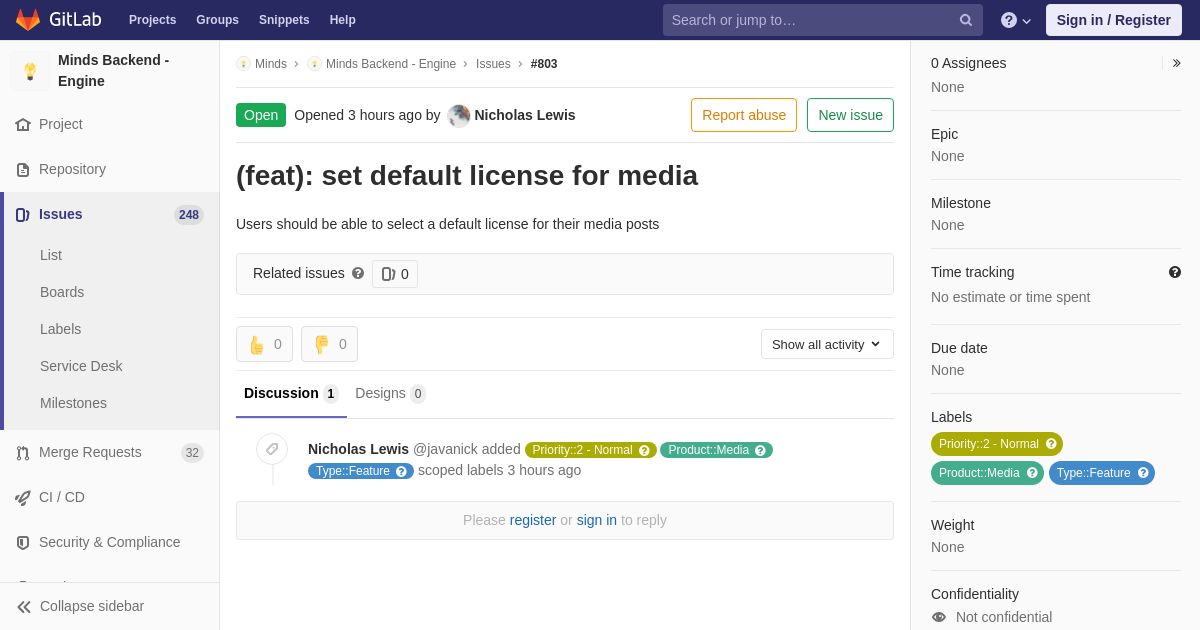Open Service Desk in sidebar
Screen dimensions: 1200x630
[x=81, y=366]
